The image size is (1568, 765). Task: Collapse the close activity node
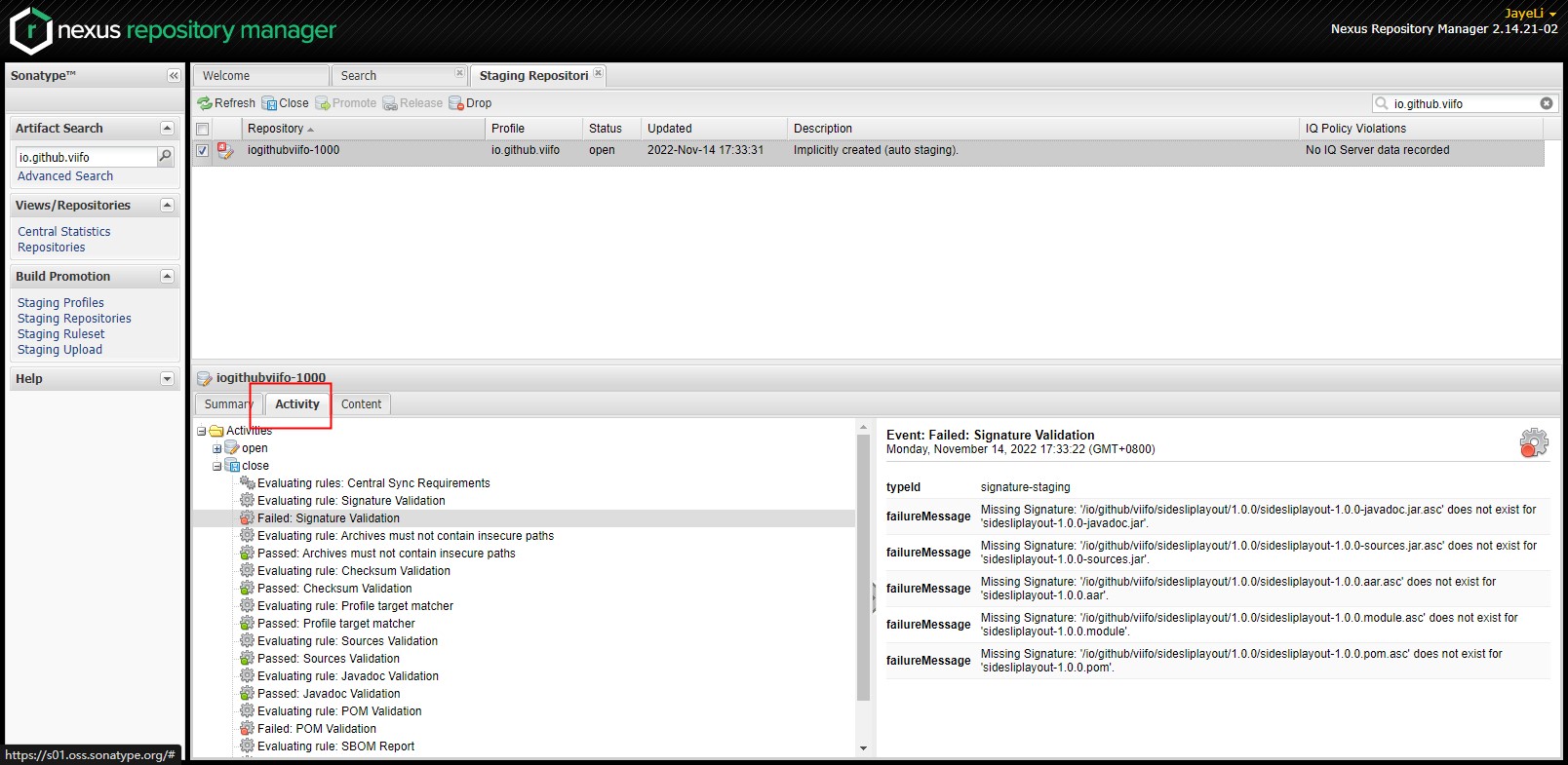[217, 466]
